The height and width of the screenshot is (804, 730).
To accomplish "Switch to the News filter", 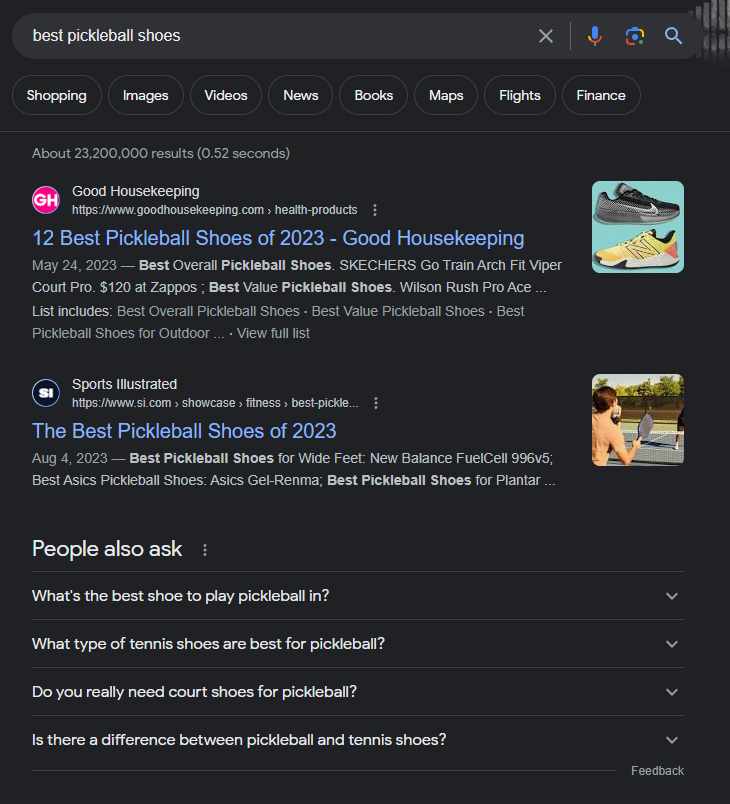I will pos(300,95).
